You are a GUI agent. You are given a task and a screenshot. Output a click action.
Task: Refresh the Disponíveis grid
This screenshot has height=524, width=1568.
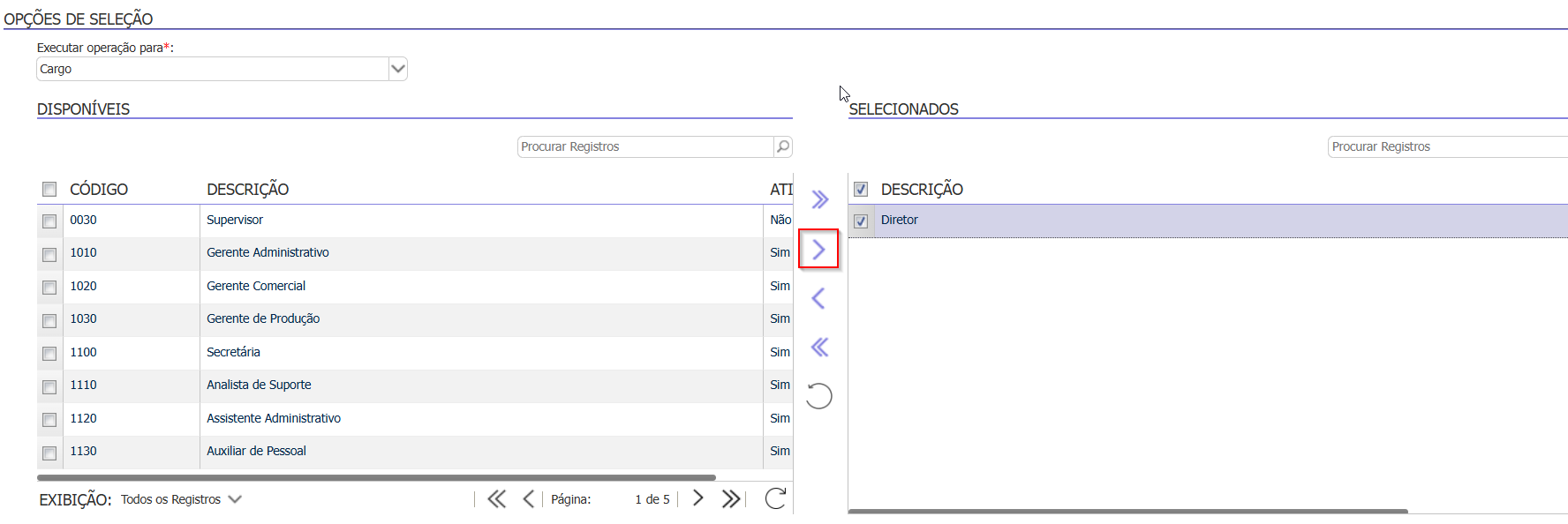(775, 498)
